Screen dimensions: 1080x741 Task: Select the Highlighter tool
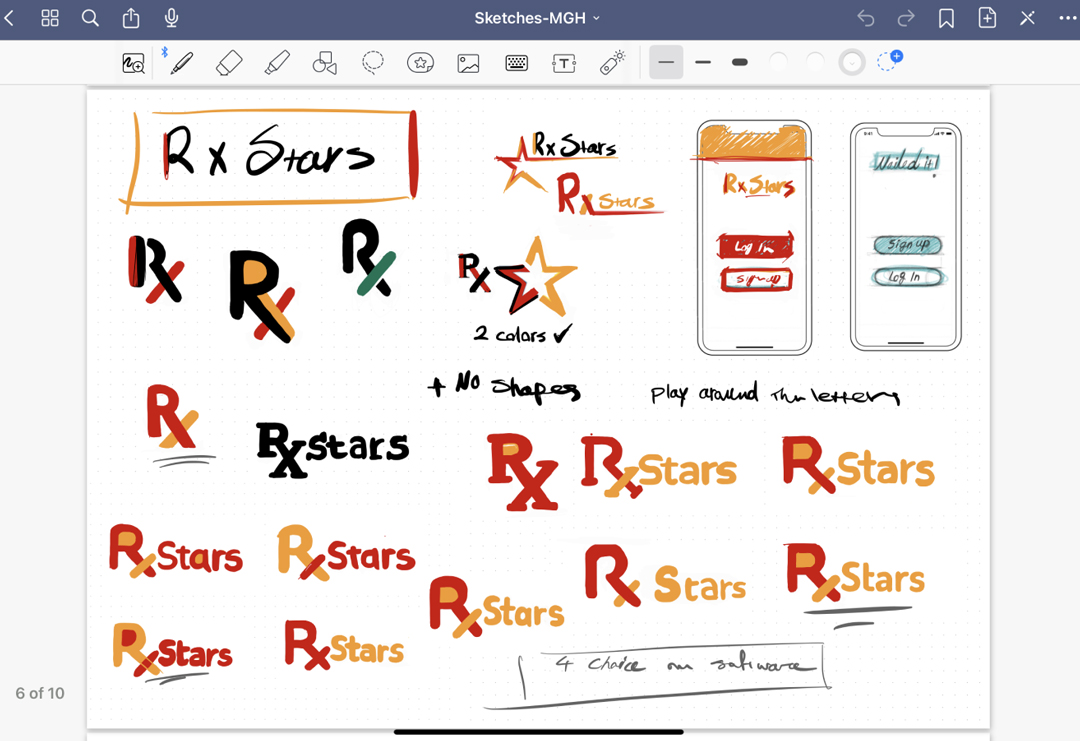pos(277,63)
